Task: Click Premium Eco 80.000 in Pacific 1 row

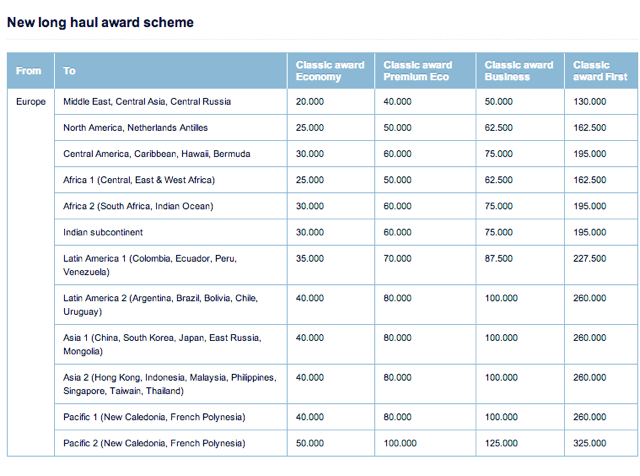Action: tap(398, 417)
